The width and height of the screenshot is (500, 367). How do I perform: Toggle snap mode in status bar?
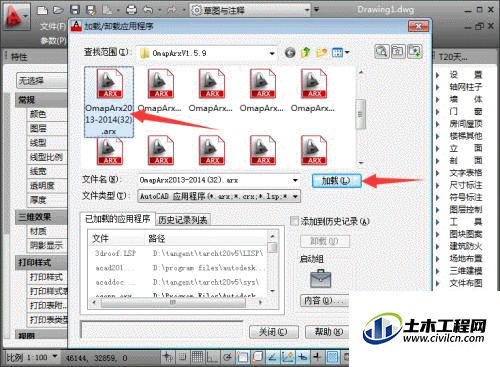[x=183, y=357]
